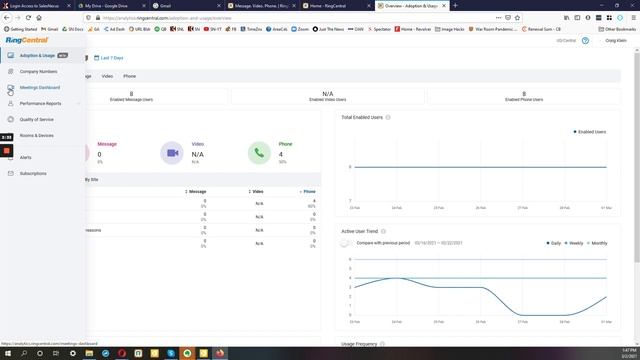The width and height of the screenshot is (640, 360).
Task: Open the Last 7 Days date picker
Action: pyautogui.click(x=109, y=58)
